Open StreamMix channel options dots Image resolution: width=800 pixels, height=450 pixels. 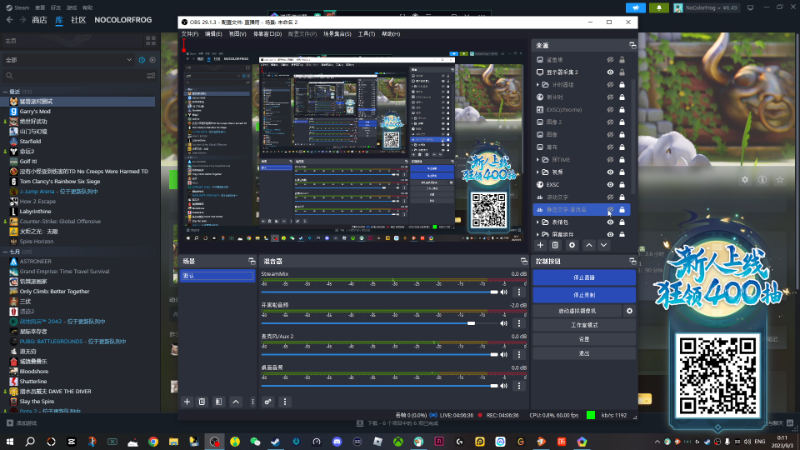click(x=519, y=292)
